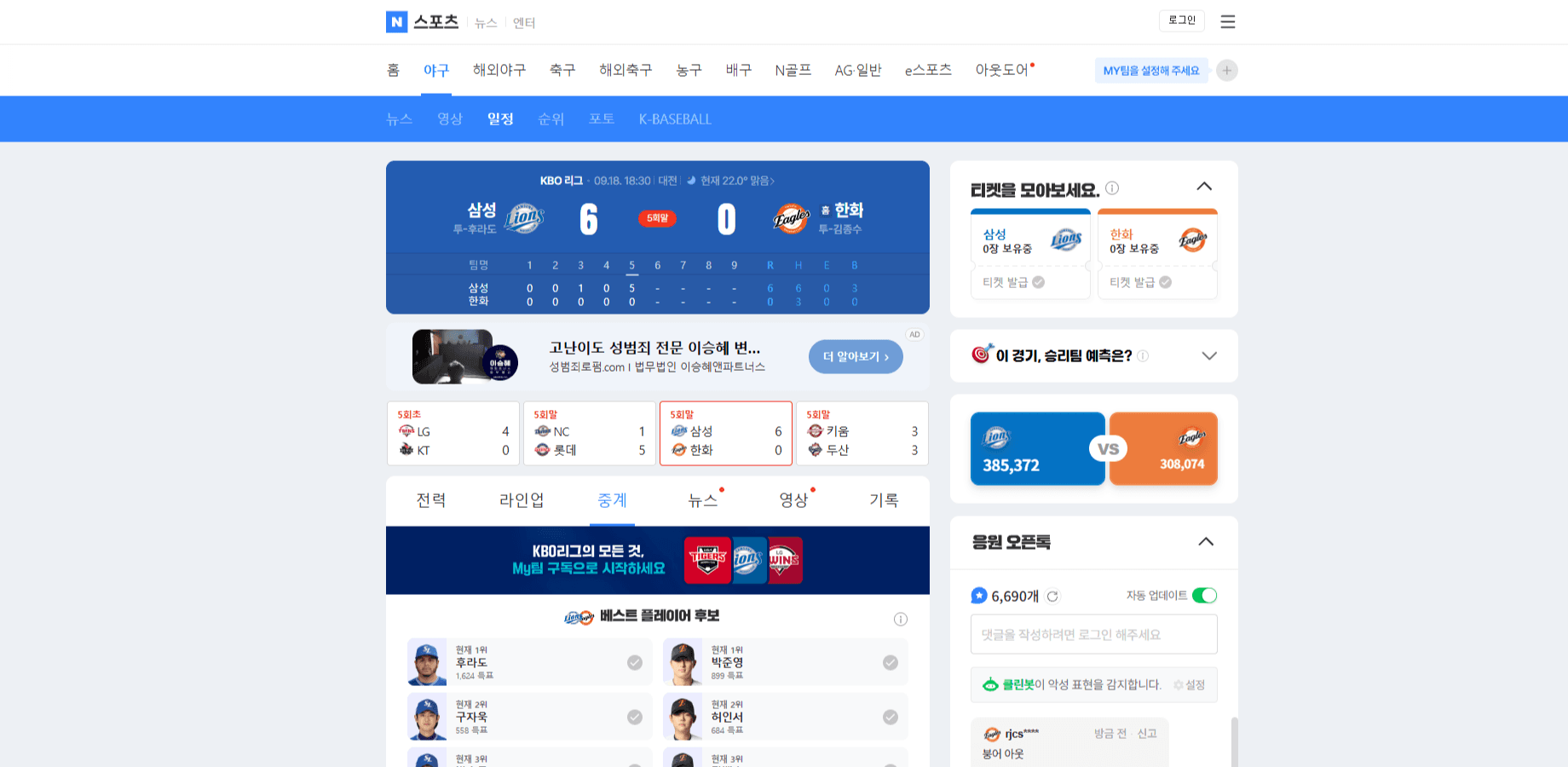Vote for Samsung with the blue 385,372 card
The image size is (1568, 767).
coord(1038,449)
